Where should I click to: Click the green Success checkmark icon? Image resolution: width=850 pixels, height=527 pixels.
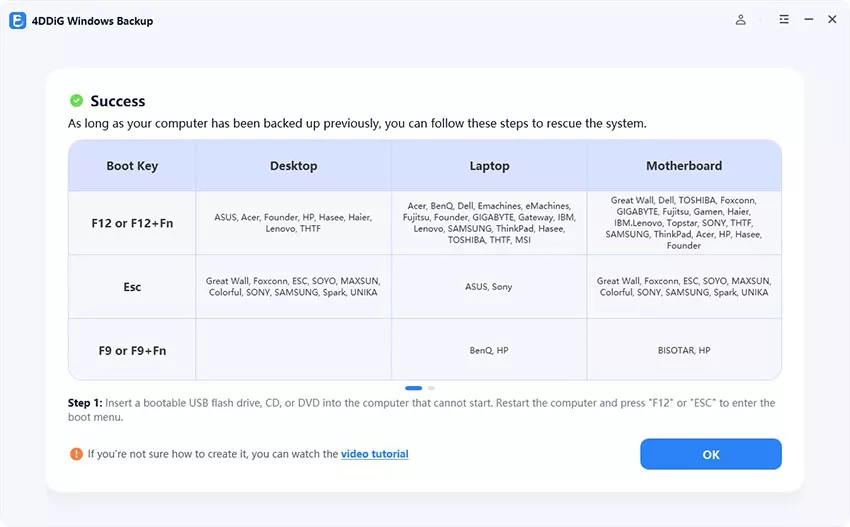[76, 101]
